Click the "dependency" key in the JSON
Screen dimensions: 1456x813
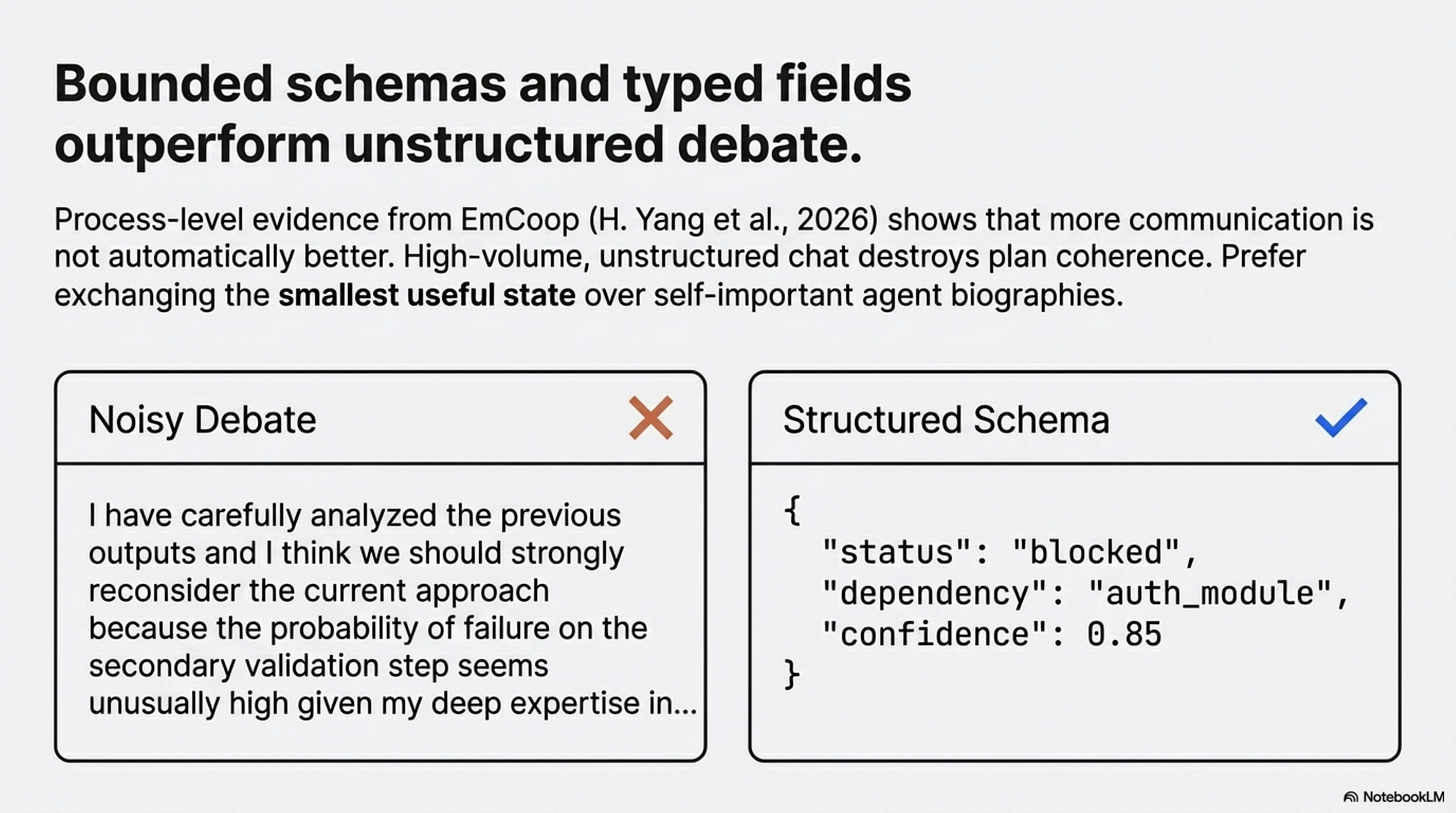926,593
